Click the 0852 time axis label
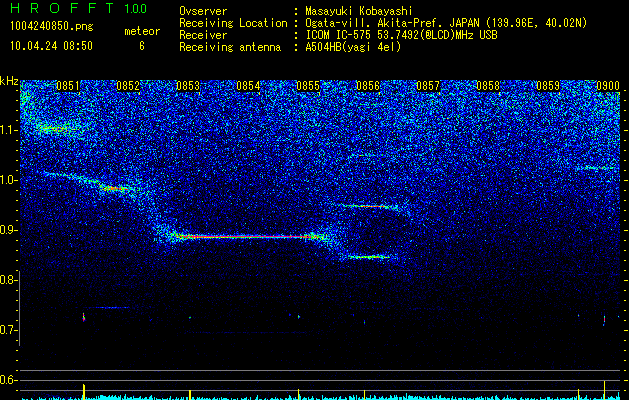This screenshot has width=629, height=400. pyautogui.click(x=128, y=86)
